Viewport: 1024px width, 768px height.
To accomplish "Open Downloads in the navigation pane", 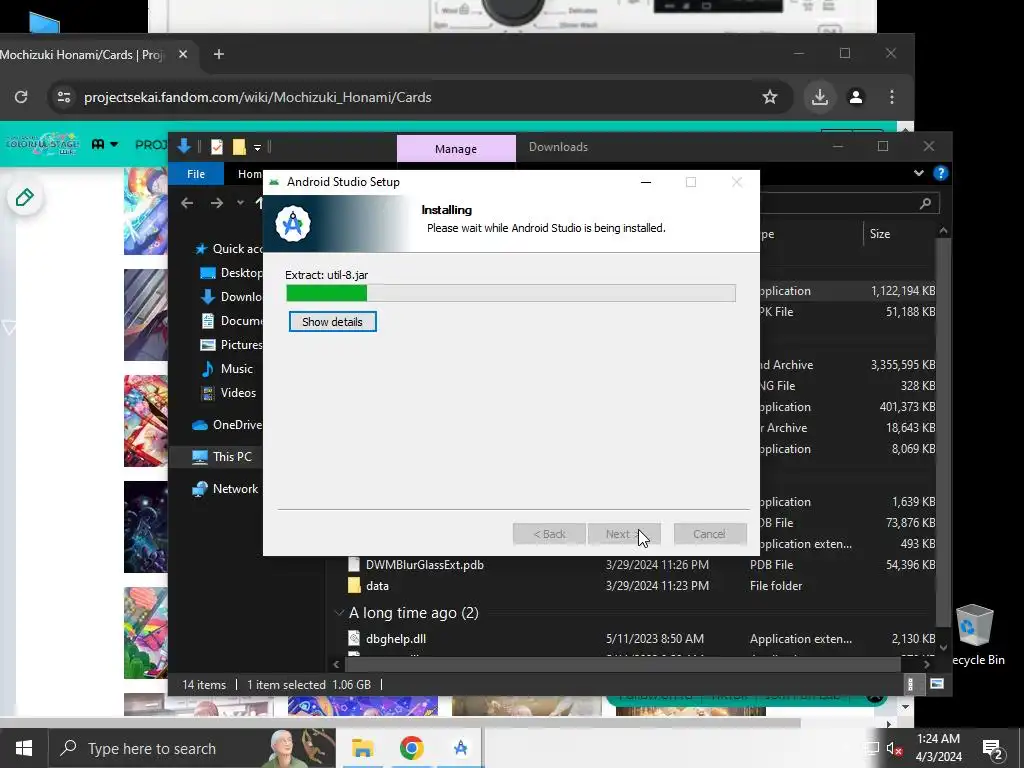I will point(232,296).
